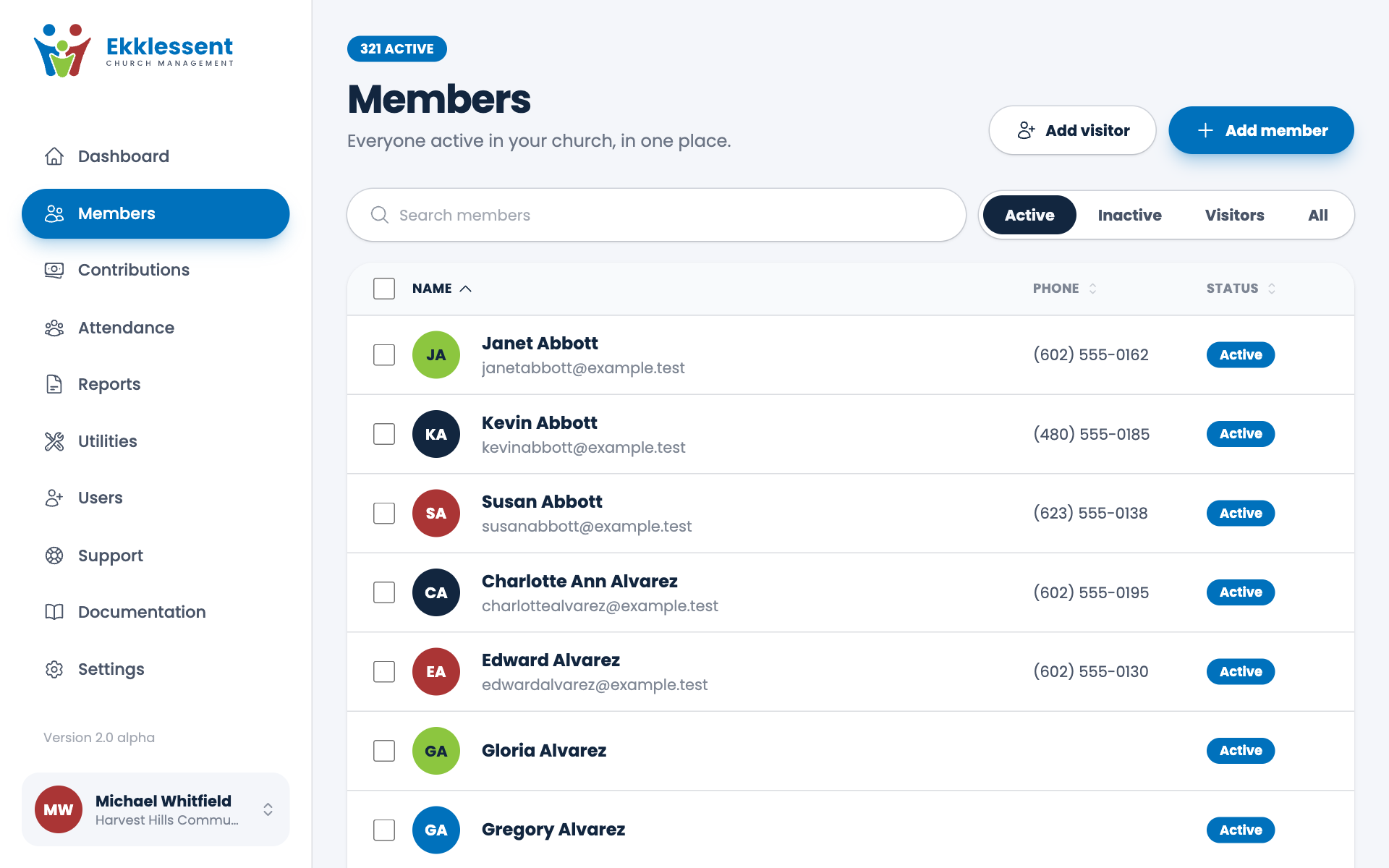Switch to the Active filter tab
This screenshot has width=1389, height=868.
tap(1029, 215)
